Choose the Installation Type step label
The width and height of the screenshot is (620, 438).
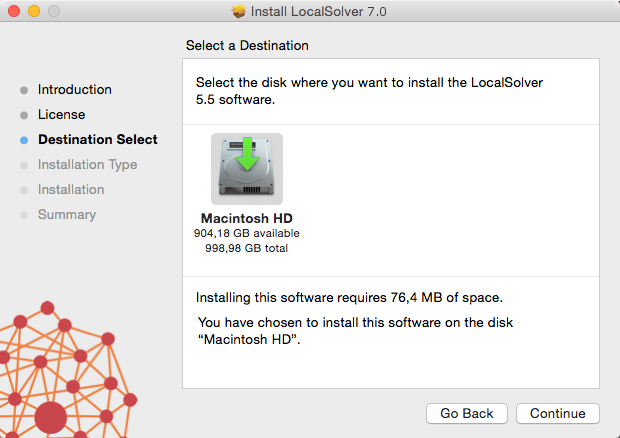pos(88,165)
